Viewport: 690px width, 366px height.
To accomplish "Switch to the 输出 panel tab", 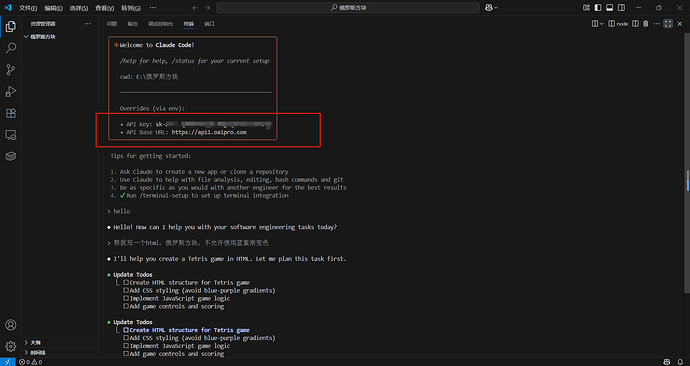I will tap(132, 24).
